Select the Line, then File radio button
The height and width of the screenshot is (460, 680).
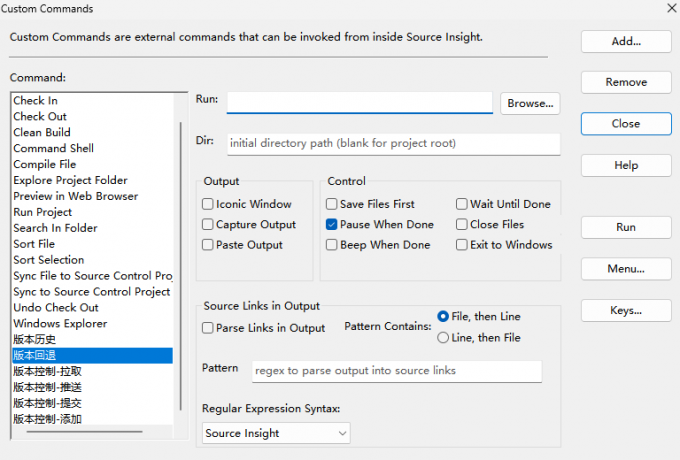coord(443,338)
